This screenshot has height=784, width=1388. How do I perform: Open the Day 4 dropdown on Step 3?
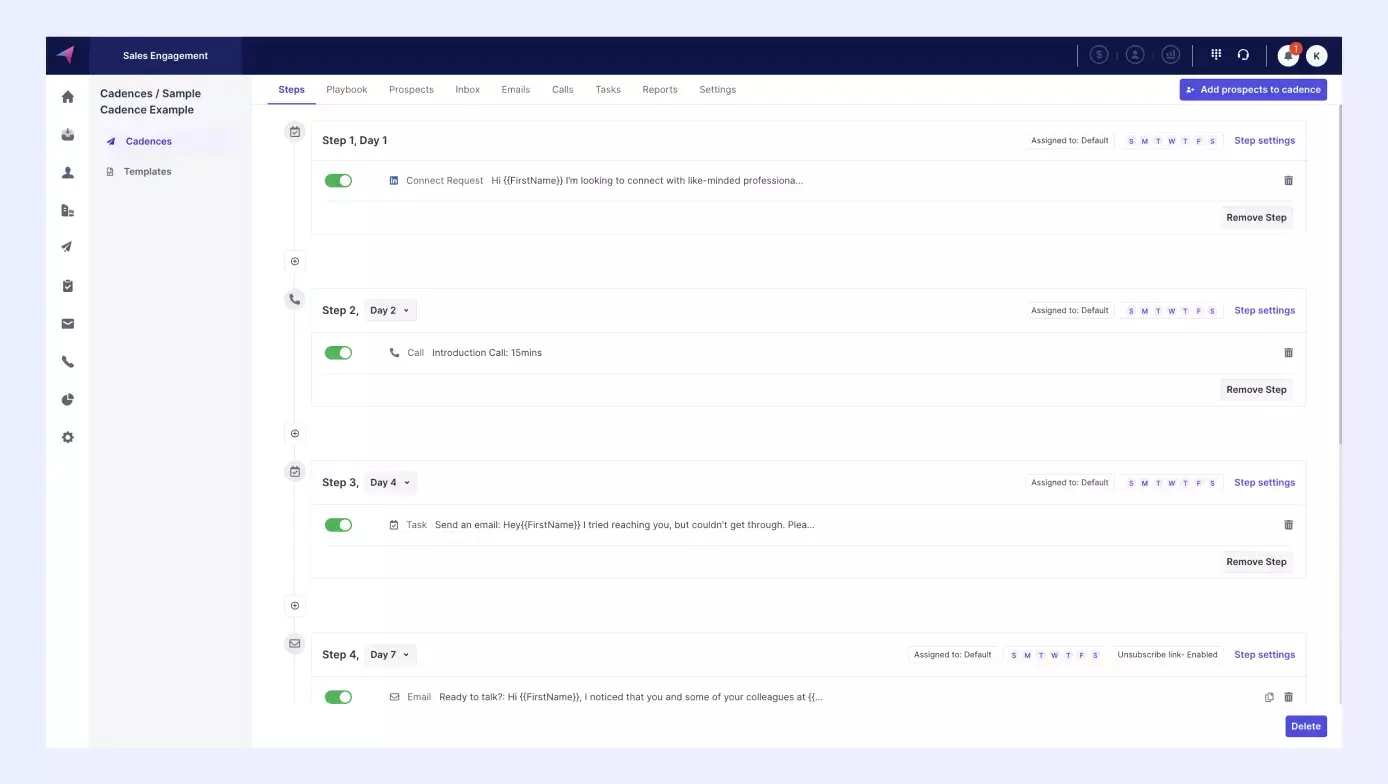coord(390,482)
